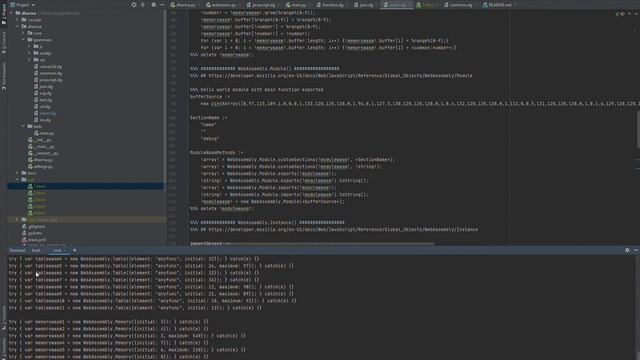Select javascript.dg in the project tree
The width and height of the screenshot is (640, 360).
click(48, 80)
